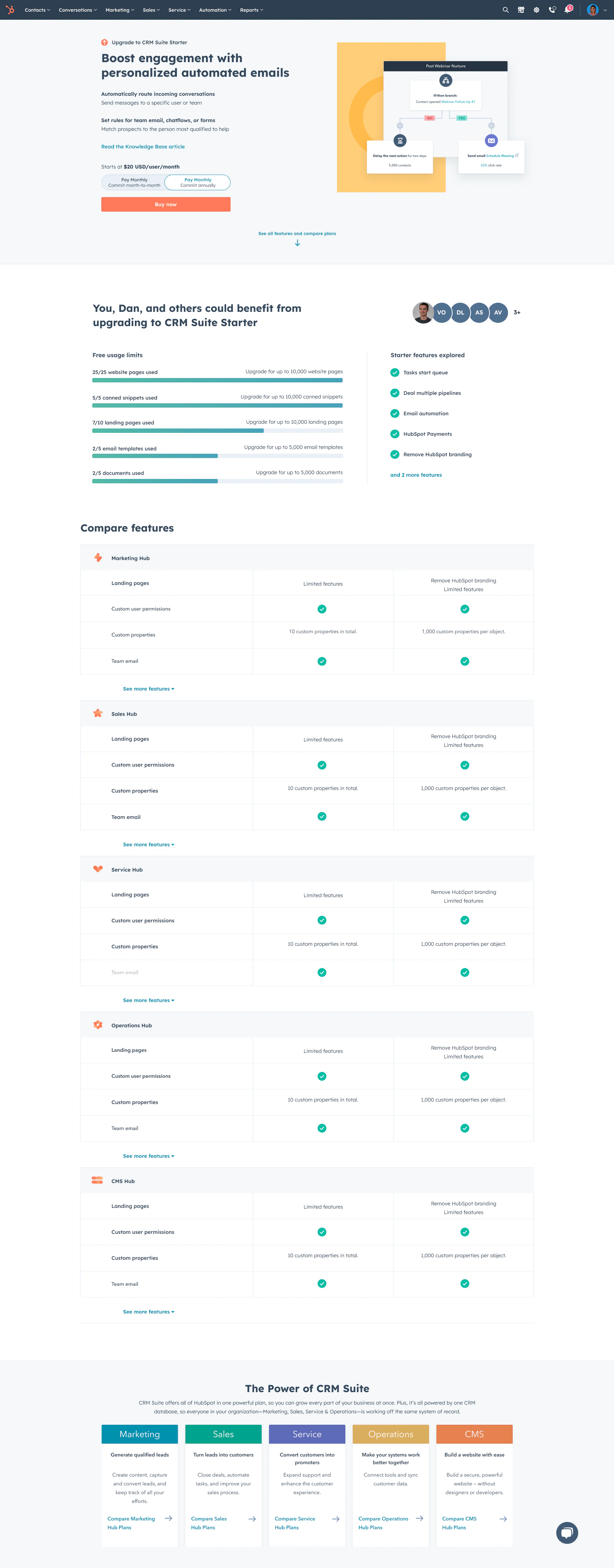Click the Operations Hub gear icon
This screenshot has height=1568, width=614.
[98, 1025]
